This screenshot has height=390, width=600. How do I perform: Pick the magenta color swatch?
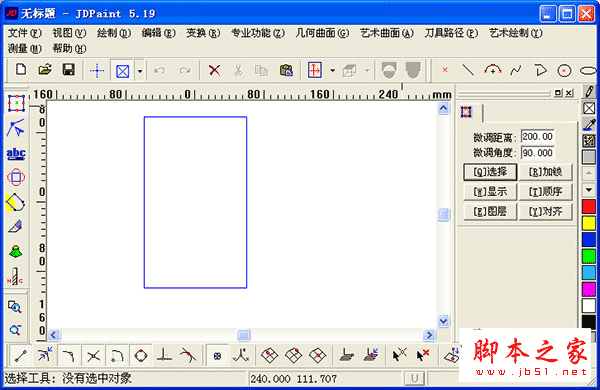coord(589,289)
